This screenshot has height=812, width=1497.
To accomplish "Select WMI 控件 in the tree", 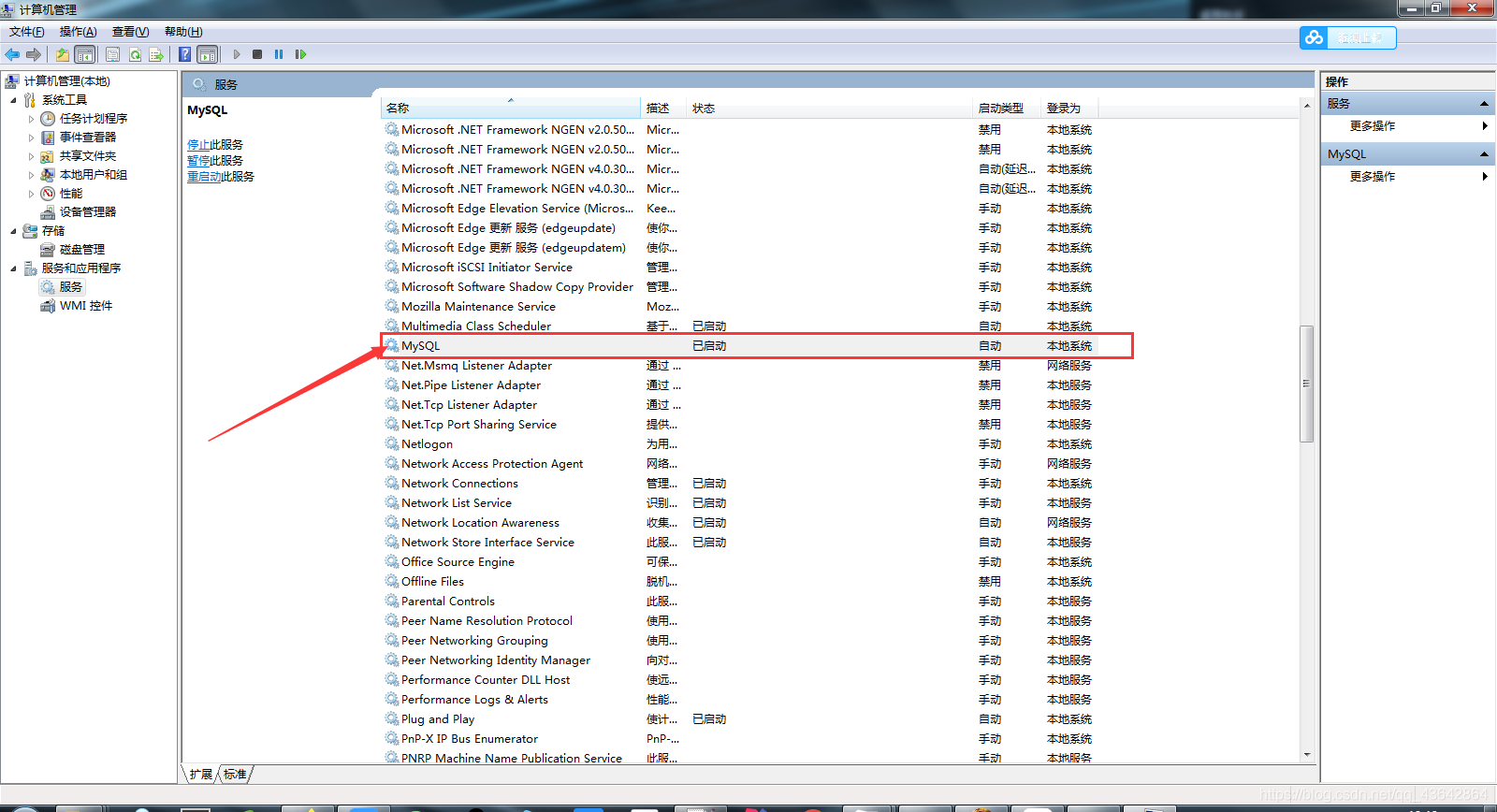I will [x=86, y=306].
